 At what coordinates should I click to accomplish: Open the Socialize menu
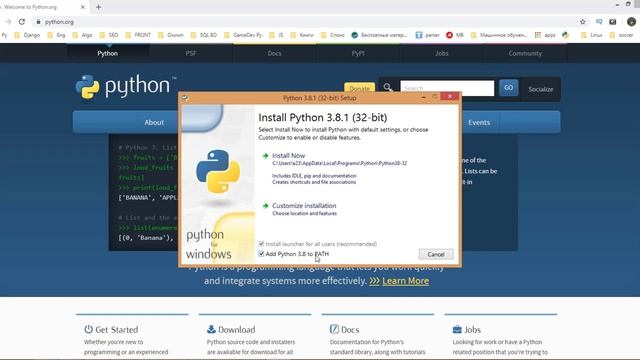540,89
